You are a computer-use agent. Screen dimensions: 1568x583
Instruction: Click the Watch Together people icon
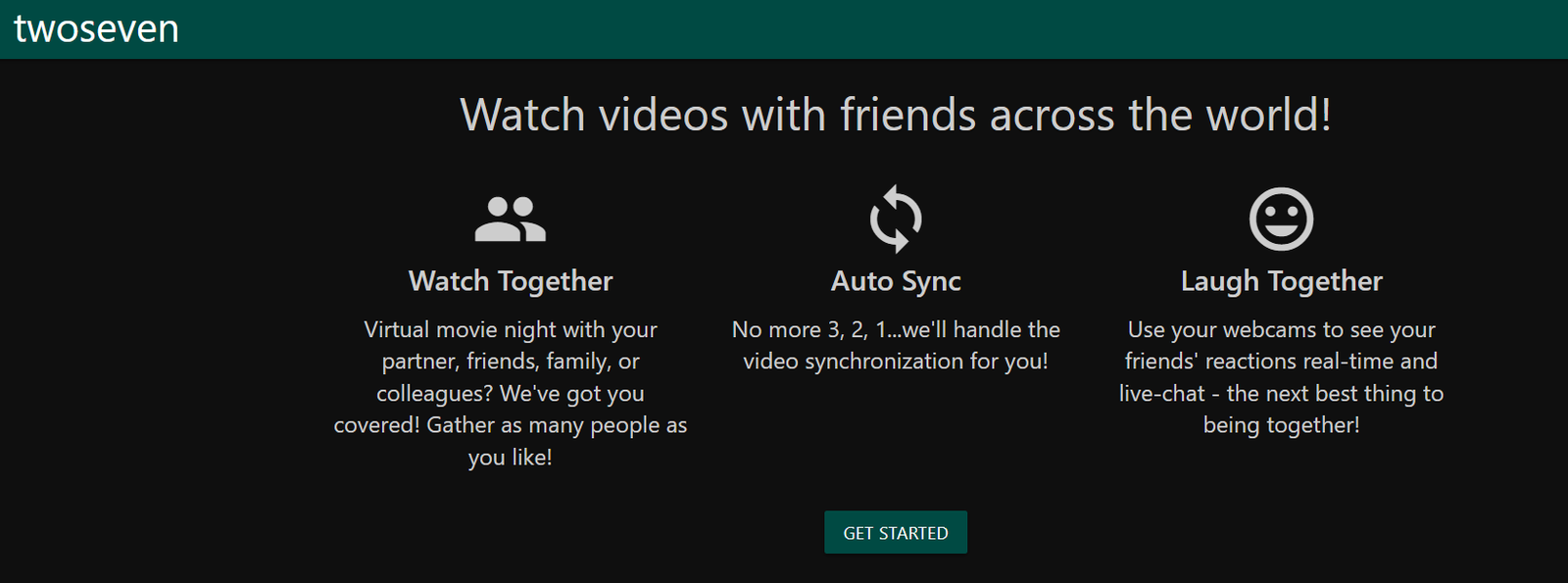511,219
